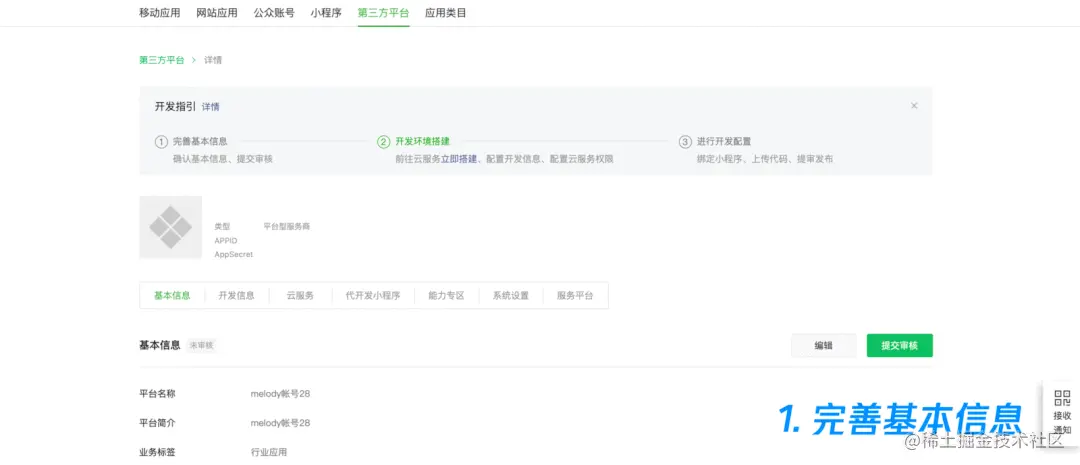Click the platform logo placeholder image
This screenshot has width=1080, height=465.
pos(171,227)
